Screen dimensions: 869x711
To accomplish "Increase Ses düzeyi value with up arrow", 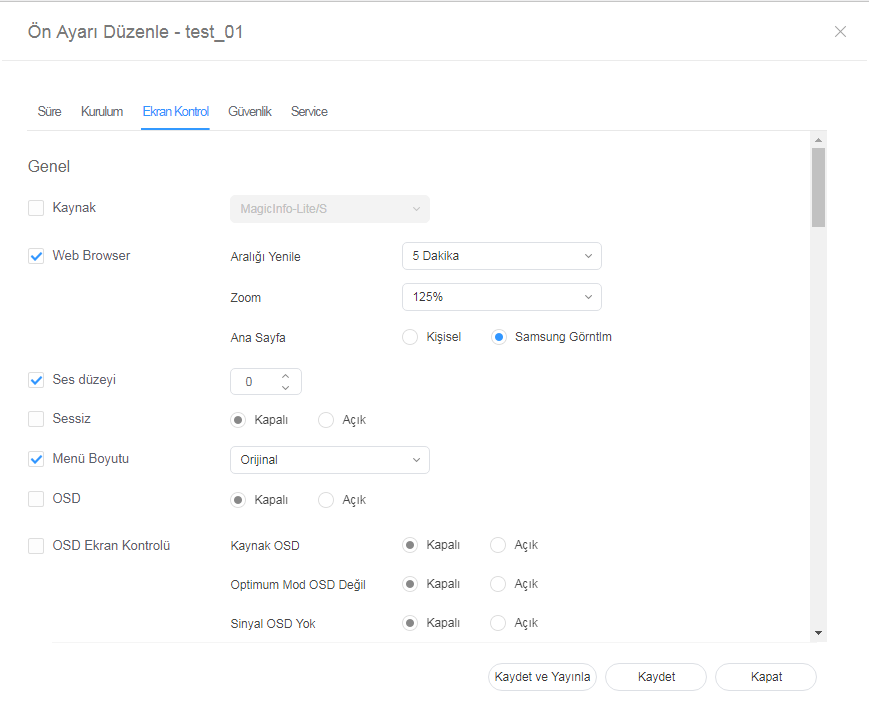I will coord(286,376).
